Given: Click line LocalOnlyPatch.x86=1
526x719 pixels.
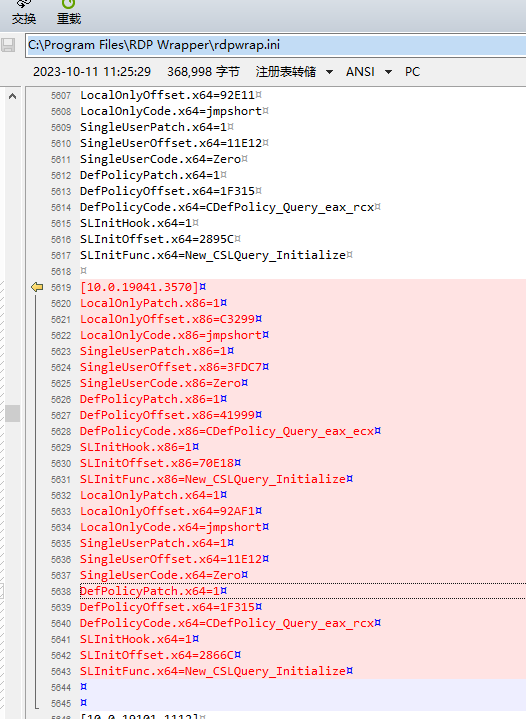Looking at the screenshot, I should click(x=150, y=303).
